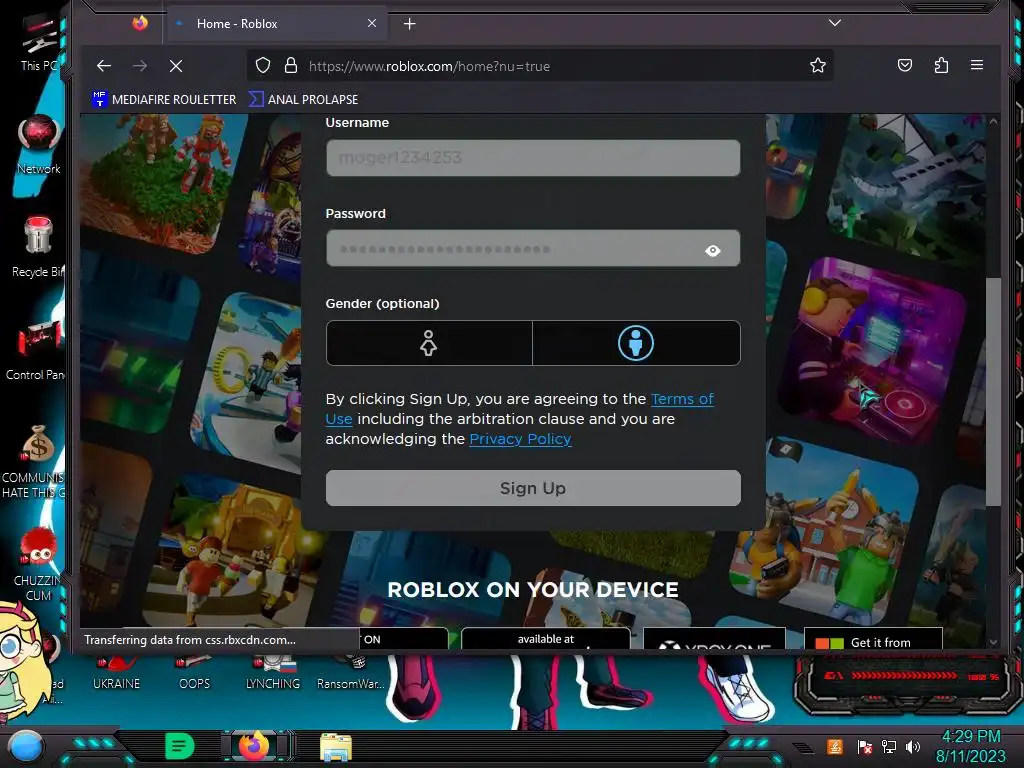
Task: Open File Explorer from taskbar
Action: 336,747
